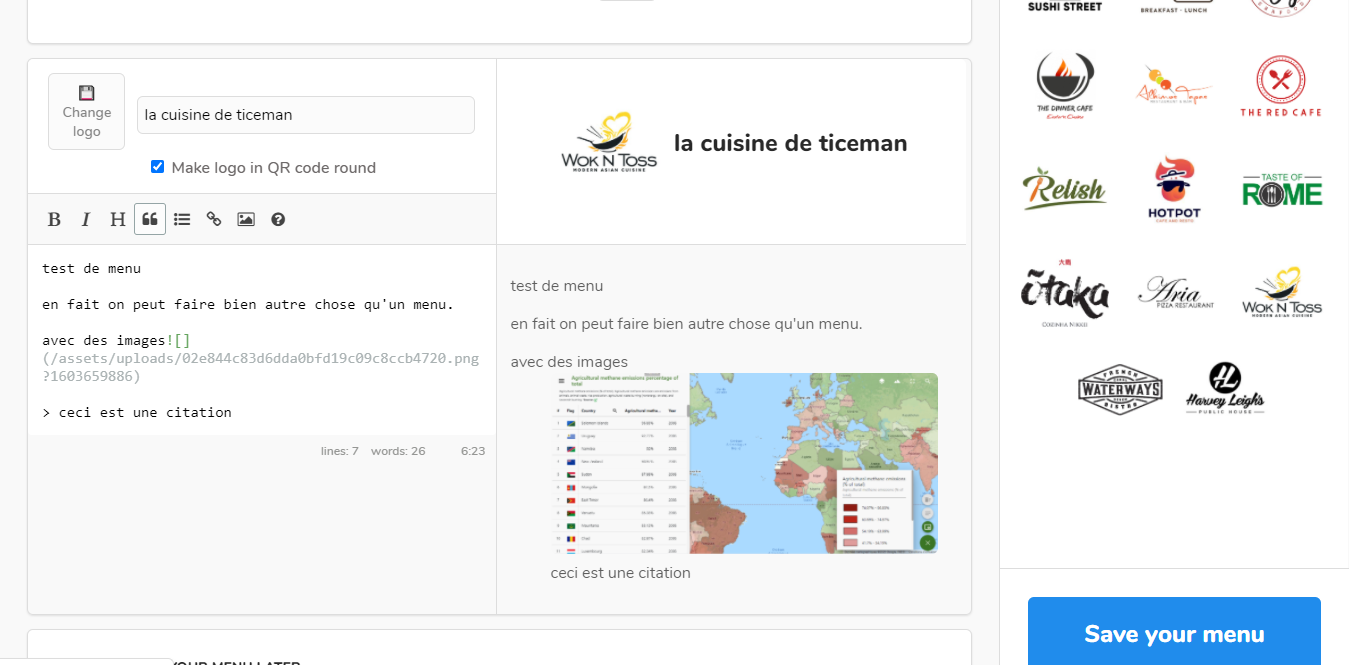
Task: Click the '6:23' cursor position indicator
Action: pyautogui.click(x=473, y=451)
